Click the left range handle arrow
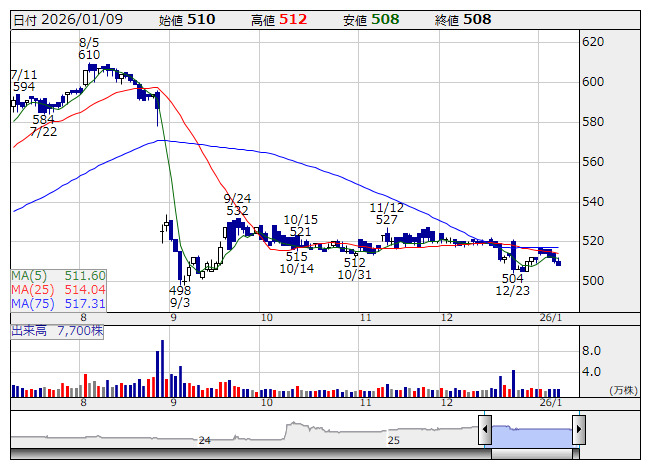 coord(484,432)
